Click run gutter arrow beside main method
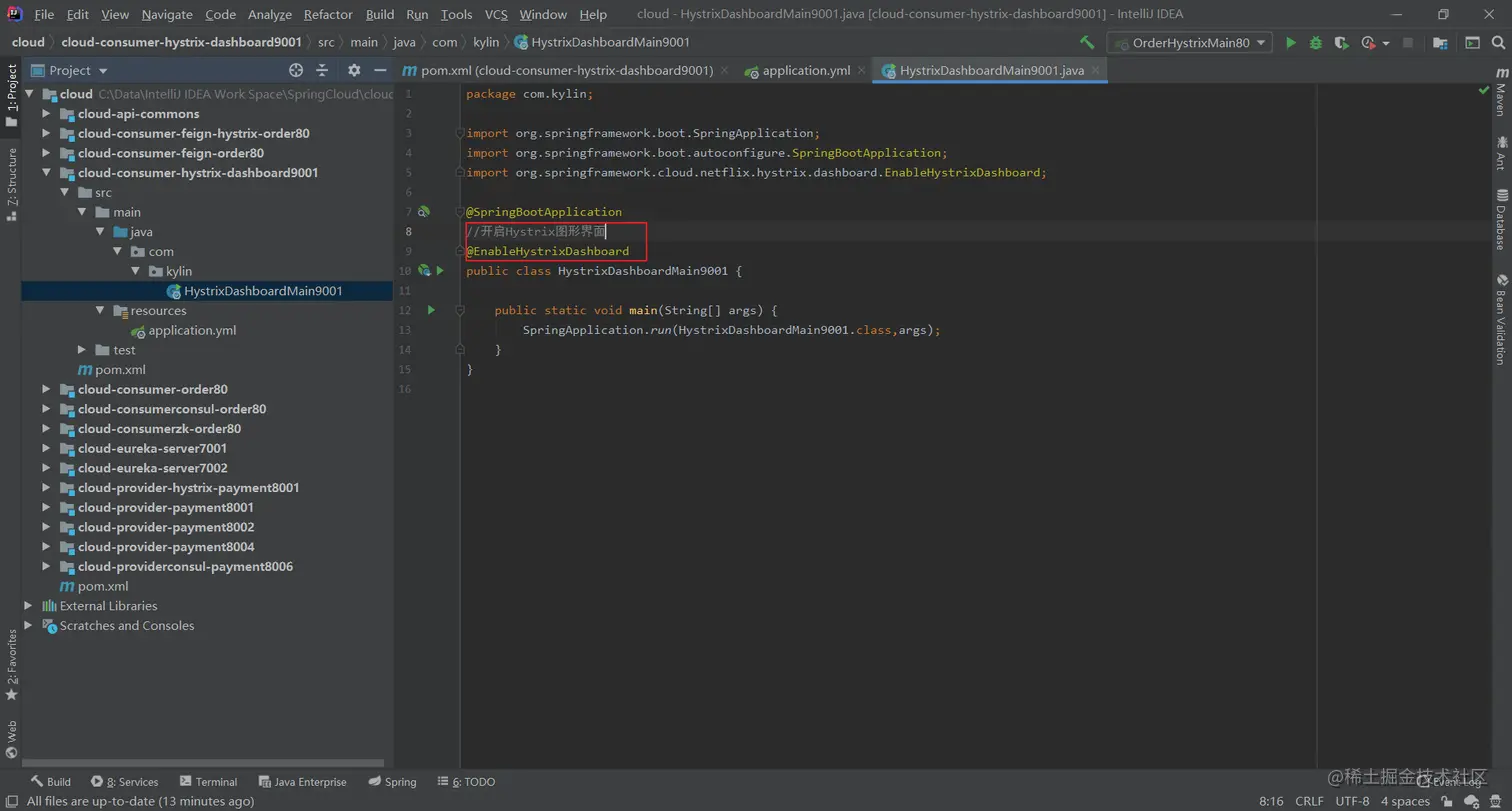The image size is (1512, 811). pos(431,310)
